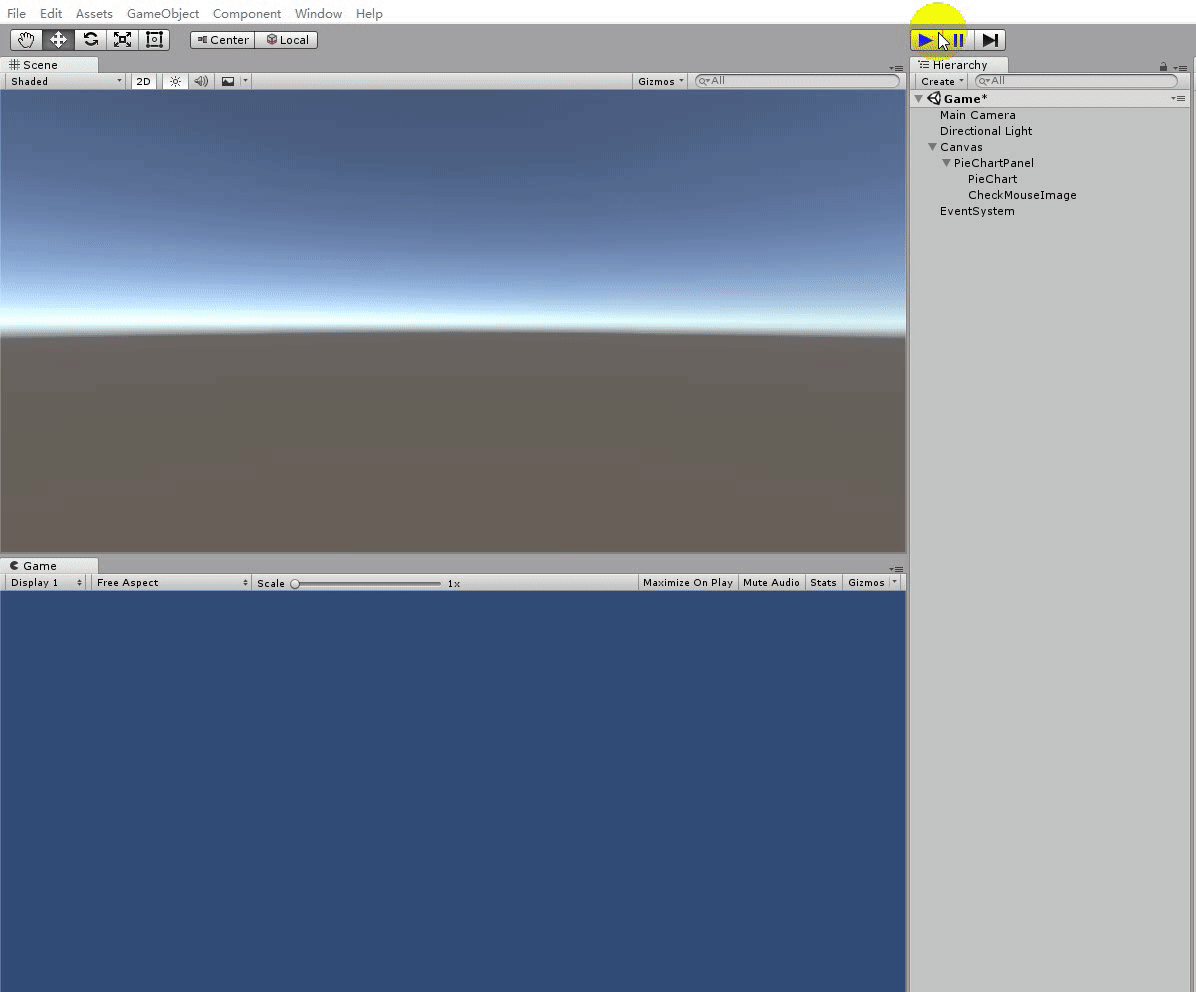Open the Display 1 dropdown
This screenshot has width=1196, height=992.
[x=46, y=583]
